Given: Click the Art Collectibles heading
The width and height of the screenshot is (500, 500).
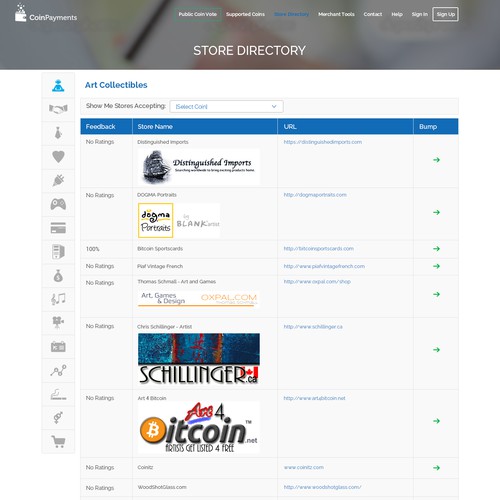Looking at the screenshot, I should click(116, 85).
